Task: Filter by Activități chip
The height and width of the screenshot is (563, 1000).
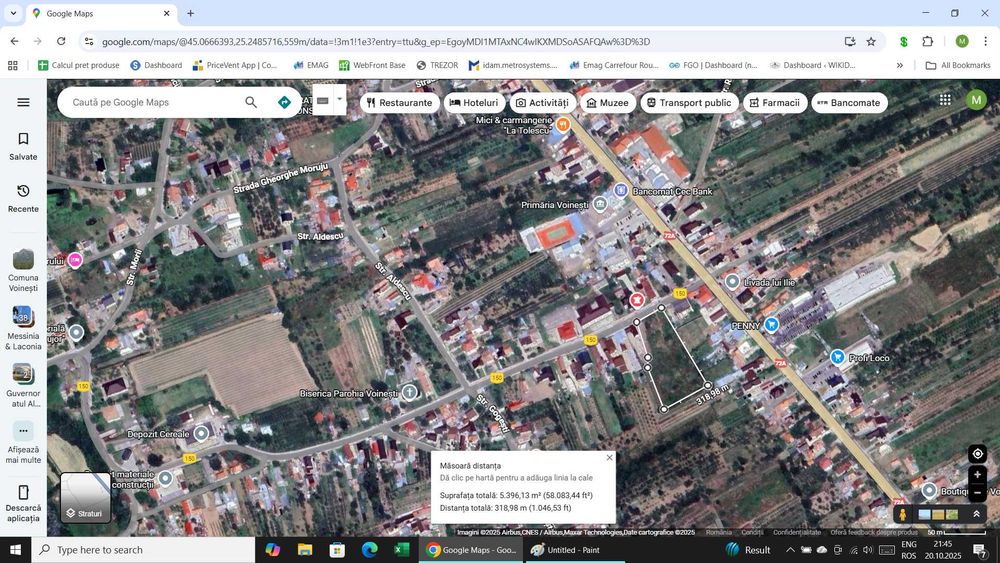Action: click(542, 103)
